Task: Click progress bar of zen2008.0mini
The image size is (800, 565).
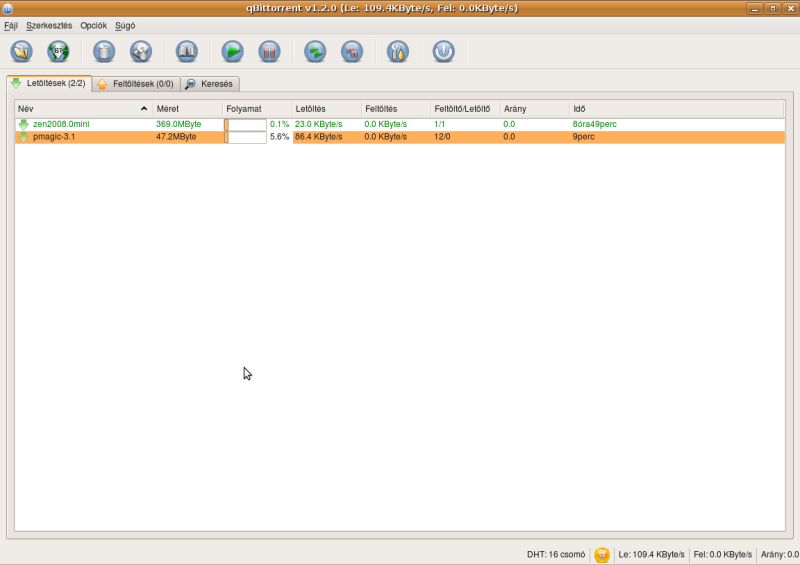Action: (x=245, y=125)
